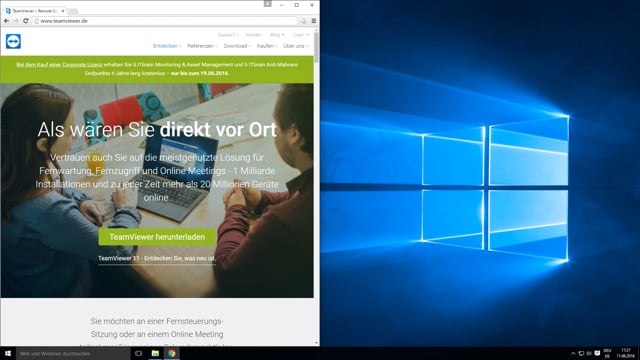Click the volume icon in the system tray
The height and width of the screenshot is (360, 640).
coord(589,353)
